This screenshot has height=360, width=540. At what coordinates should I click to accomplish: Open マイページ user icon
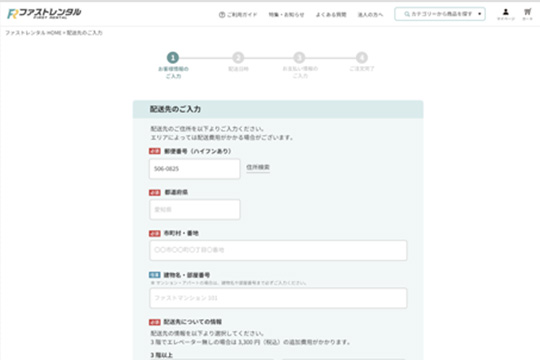tap(506, 14)
